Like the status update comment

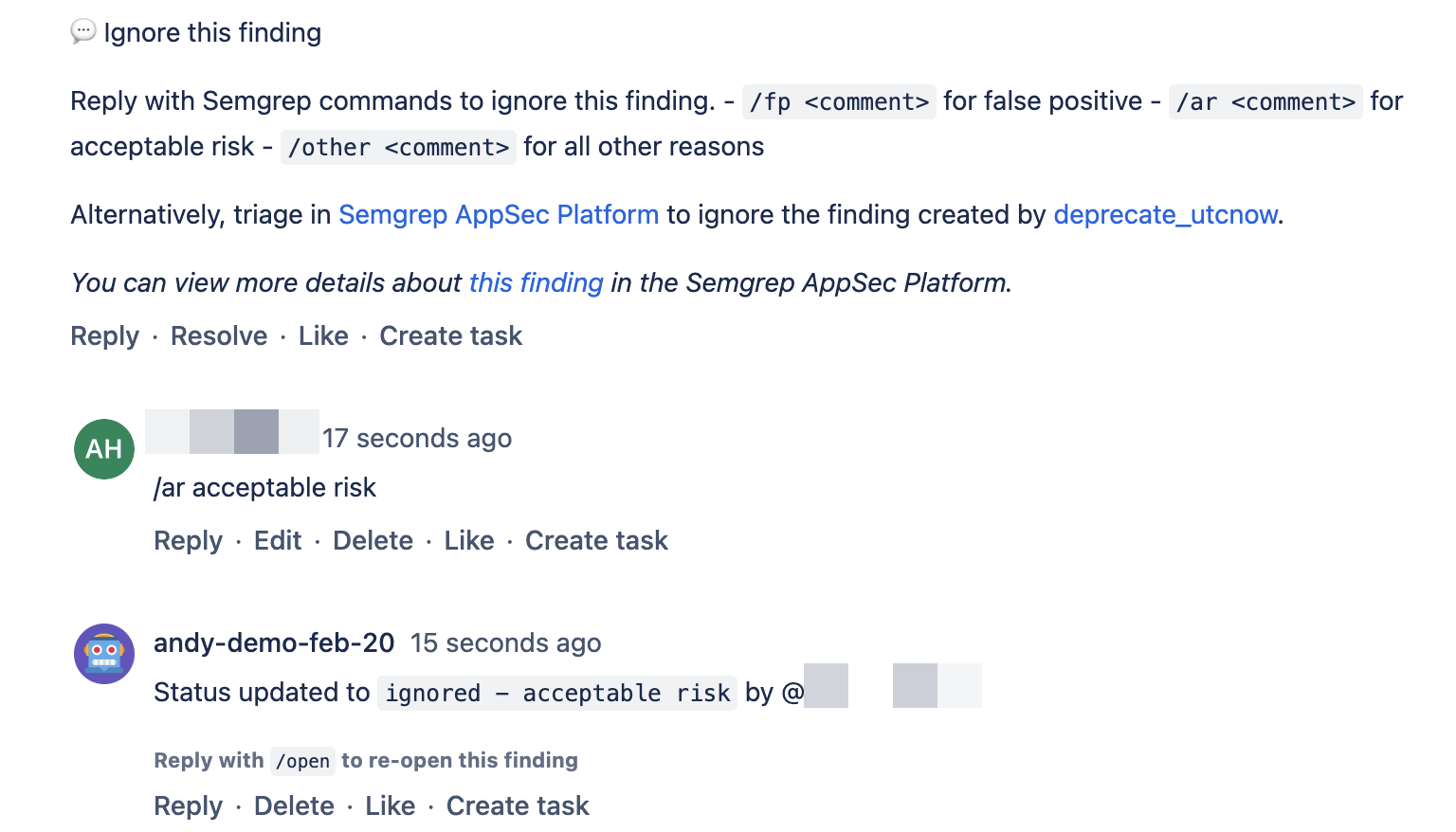click(390, 805)
